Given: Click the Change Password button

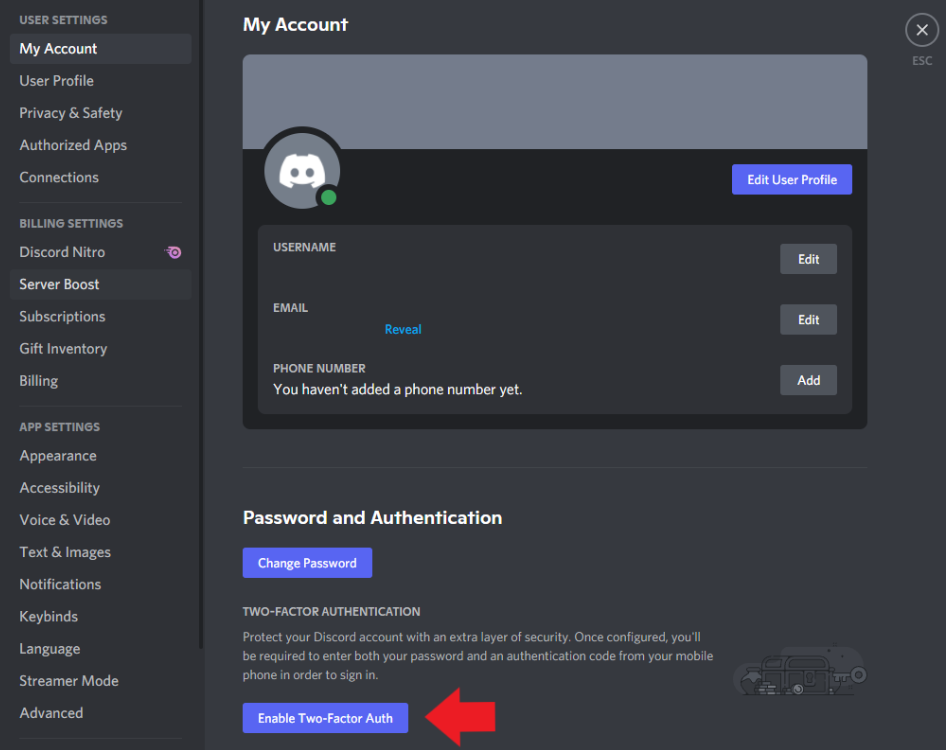Looking at the screenshot, I should coord(307,563).
